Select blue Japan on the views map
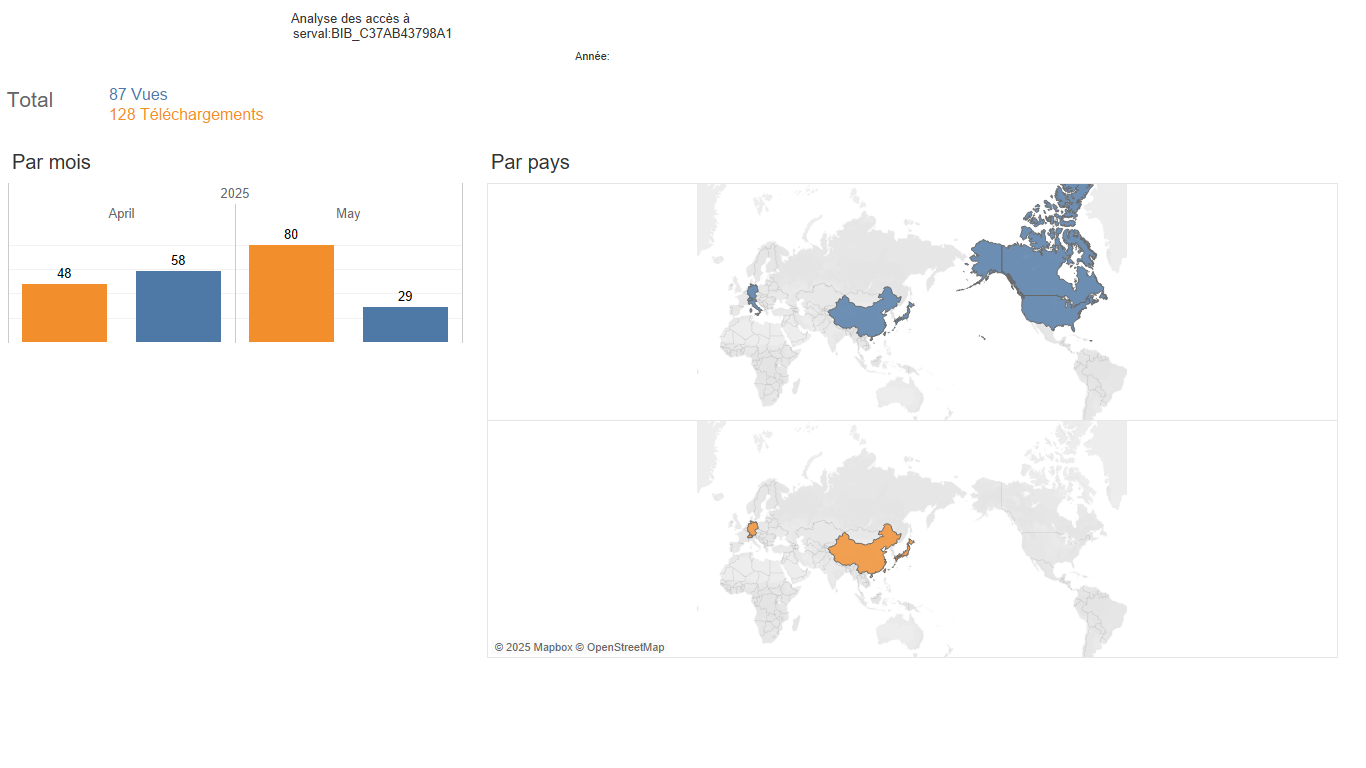 coord(903,315)
